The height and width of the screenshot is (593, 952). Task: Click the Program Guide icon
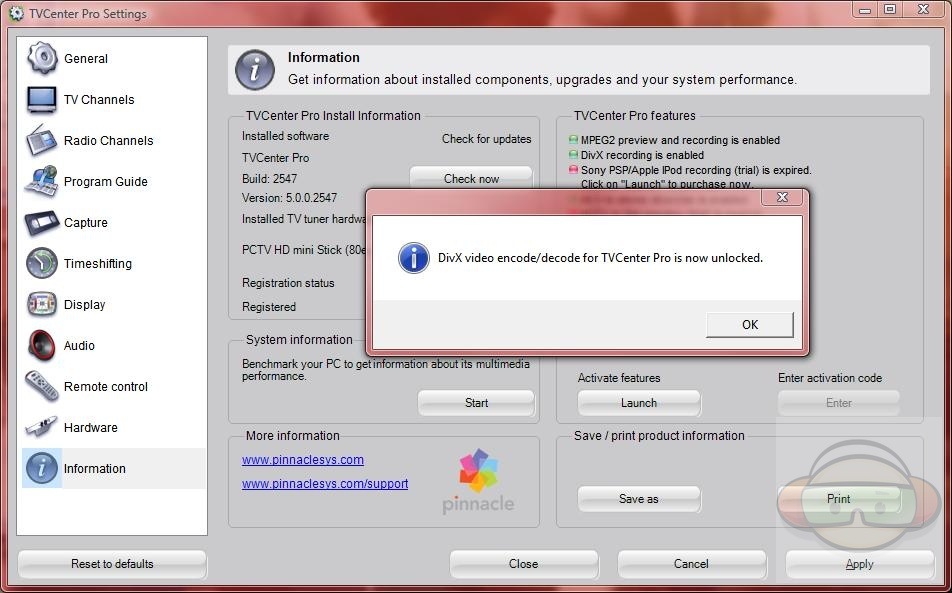coord(42,181)
